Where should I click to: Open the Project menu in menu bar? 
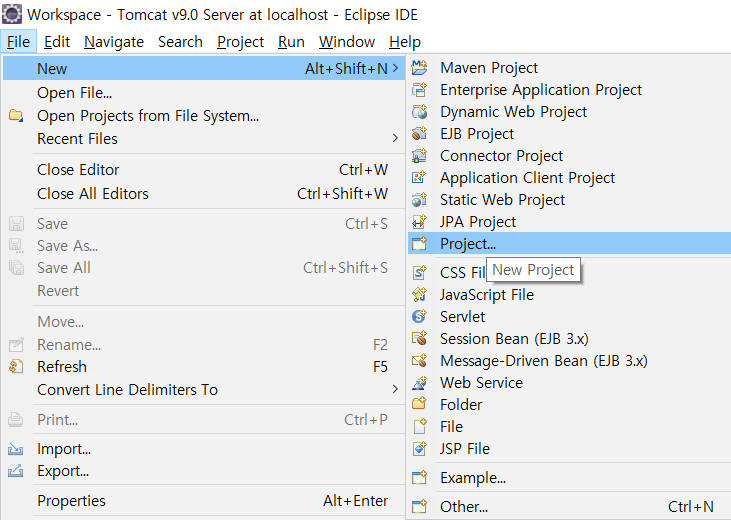(x=241, y=42)
